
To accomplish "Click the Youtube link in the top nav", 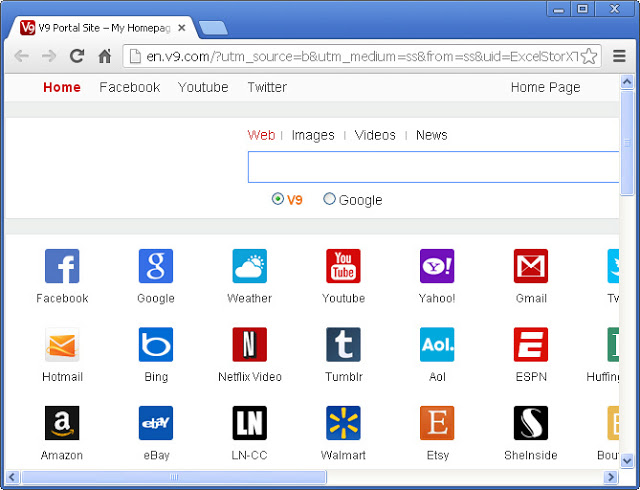I will click(x=203, y=87).
